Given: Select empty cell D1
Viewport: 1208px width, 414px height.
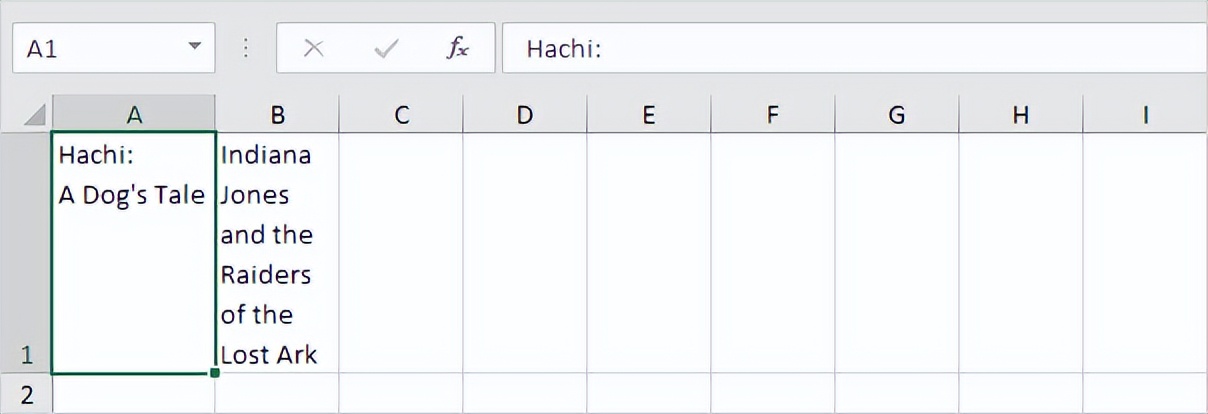Looking at the screenshot, I should tap(525, 254).
